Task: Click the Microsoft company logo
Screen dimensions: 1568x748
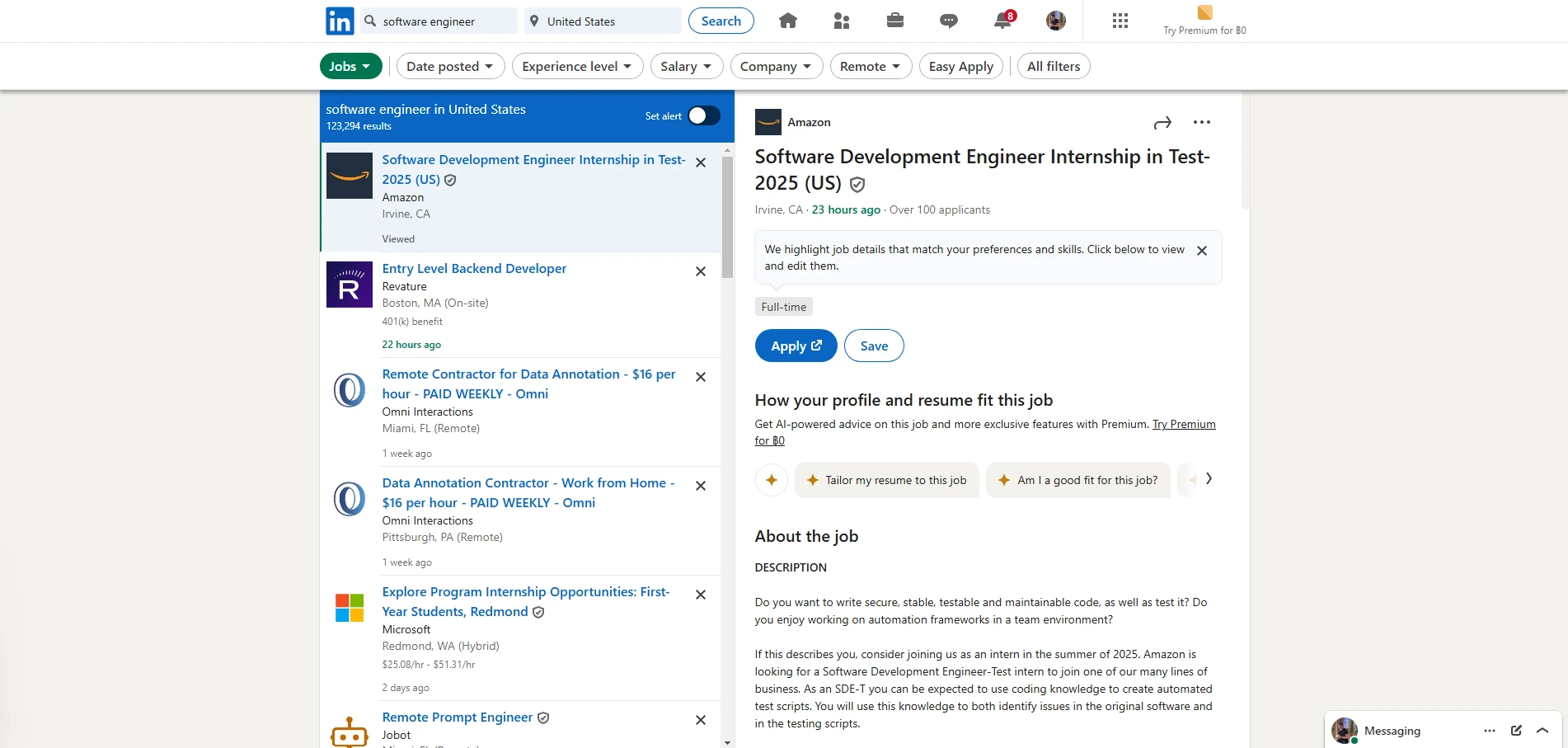Action: [350, 608]
